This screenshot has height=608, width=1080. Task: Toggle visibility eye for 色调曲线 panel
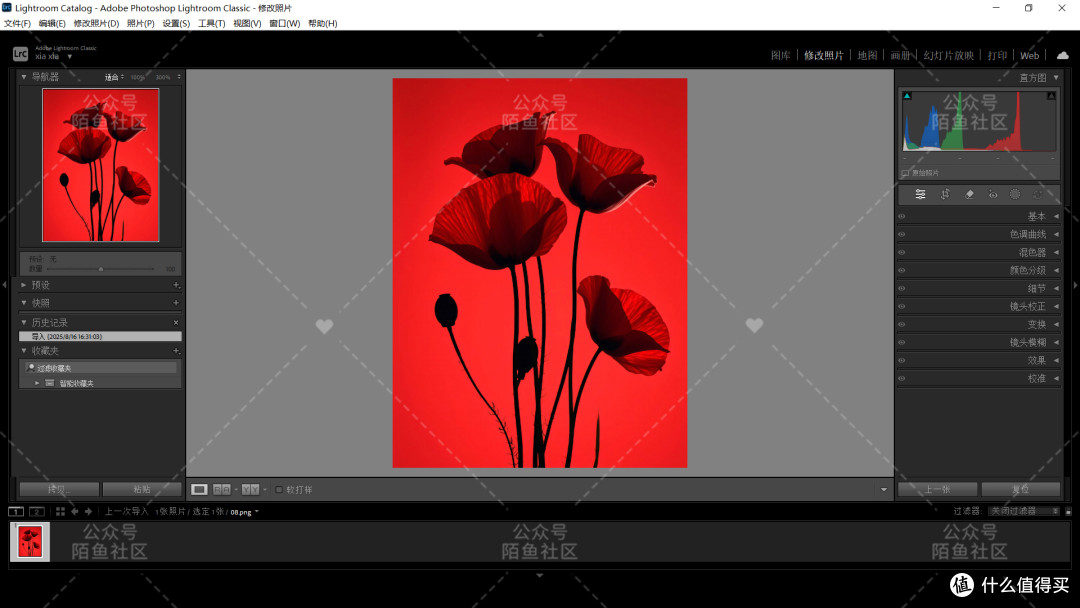tap(902, 234)
